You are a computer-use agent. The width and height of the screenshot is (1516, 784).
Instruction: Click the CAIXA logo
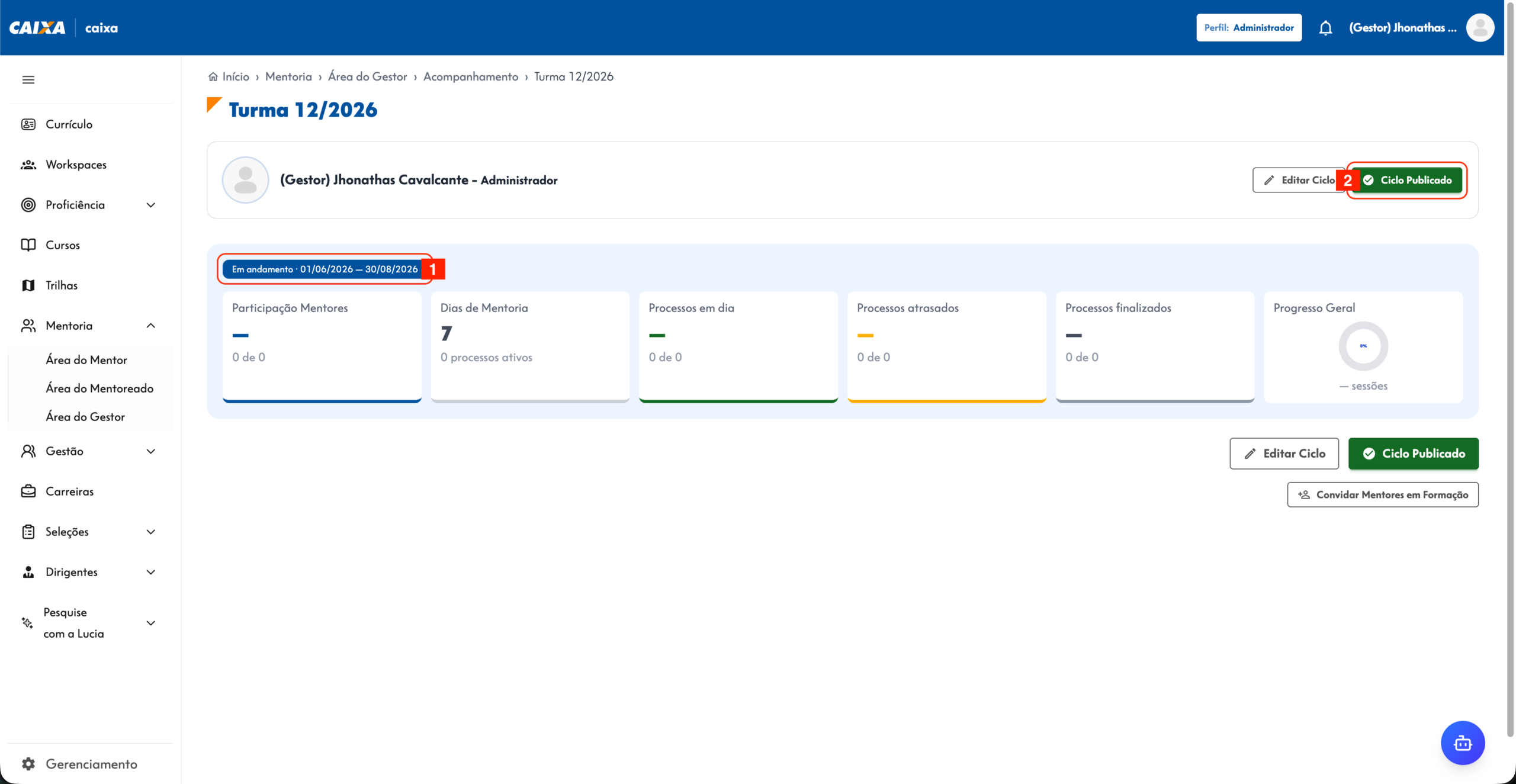(37, 28)
